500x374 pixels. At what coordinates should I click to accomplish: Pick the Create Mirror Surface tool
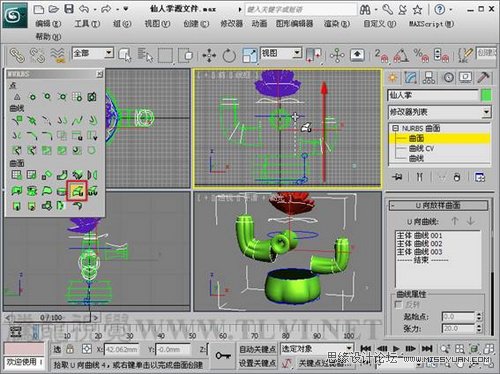click(92, 175)
